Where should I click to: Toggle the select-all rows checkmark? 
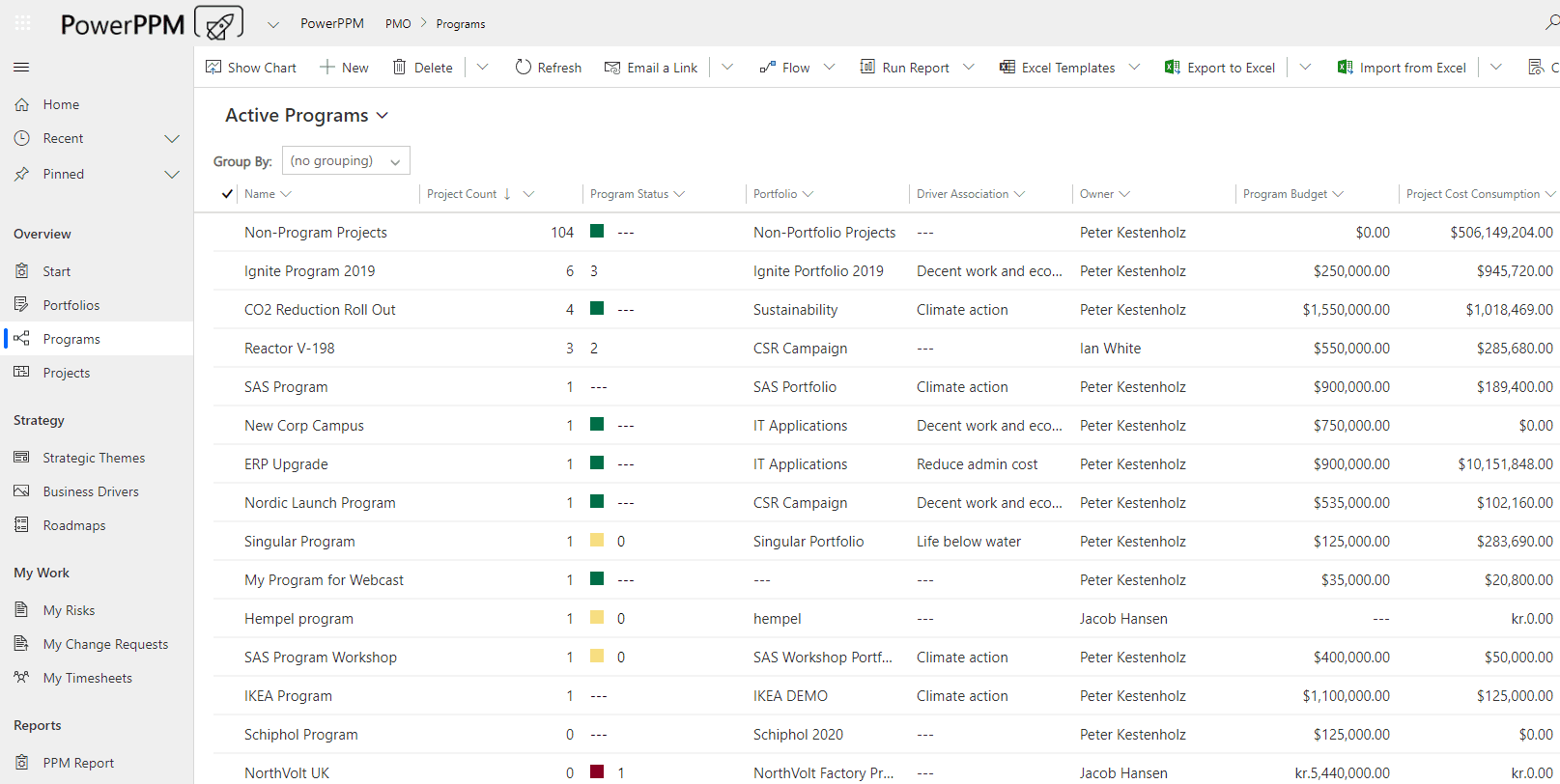227,194
